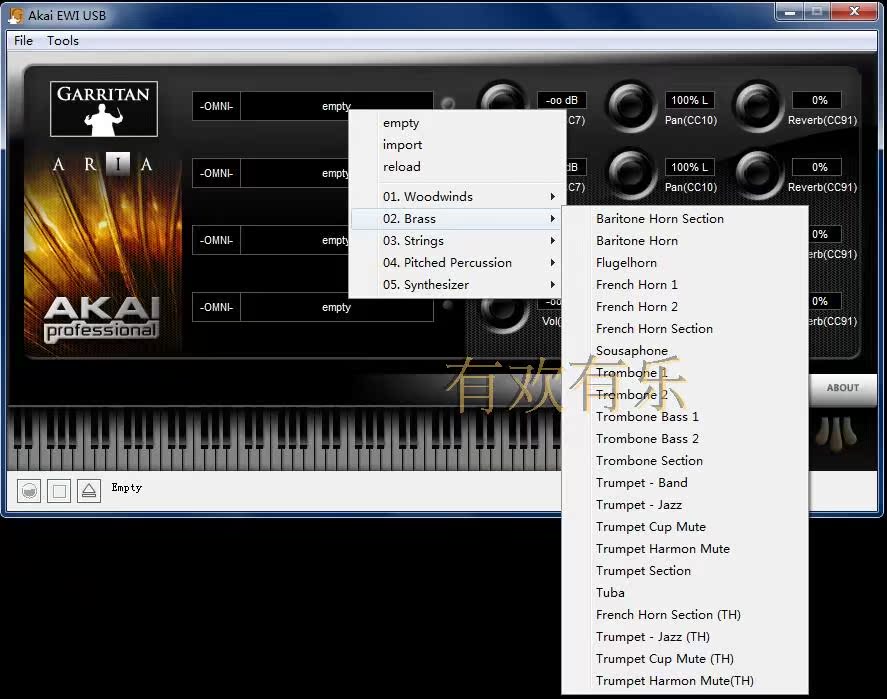887x699 pixels.
Task: Click the second slot -OMNI- channel selector
Action: click(216, 173)
